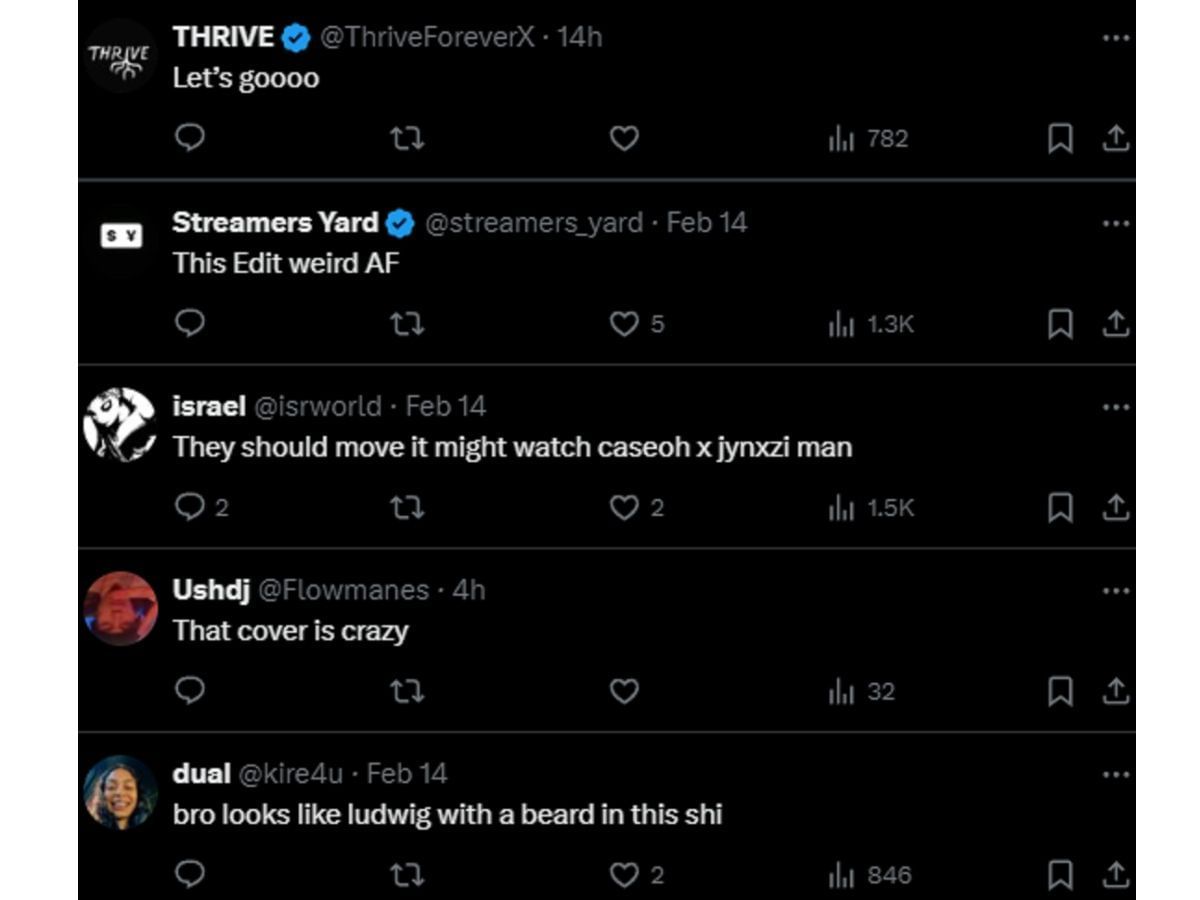
Task: Share dual's tweet about ludwig
Action: pyautogui.click(x=1115, y=875)
